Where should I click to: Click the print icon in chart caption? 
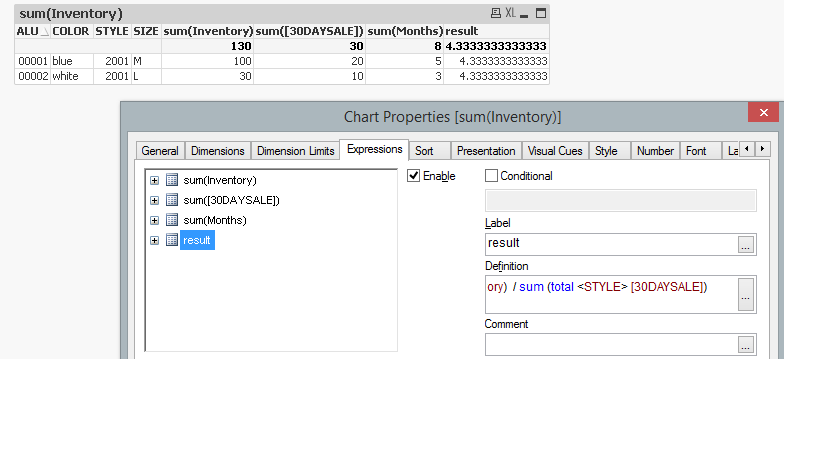tap(496, 13)
